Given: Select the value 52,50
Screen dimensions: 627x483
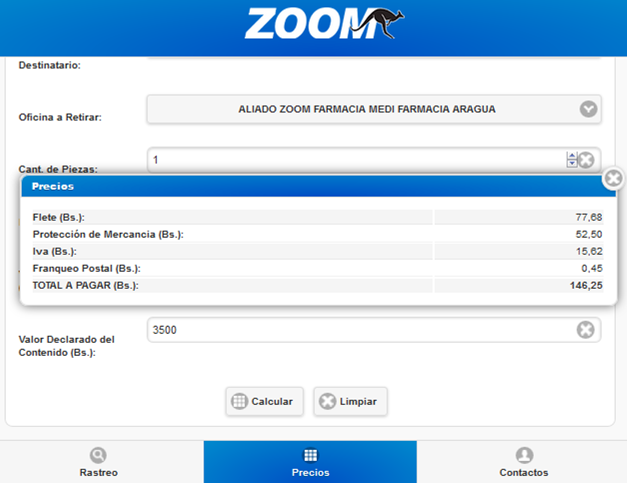Looking at the screenshot, I should point(589,234).
